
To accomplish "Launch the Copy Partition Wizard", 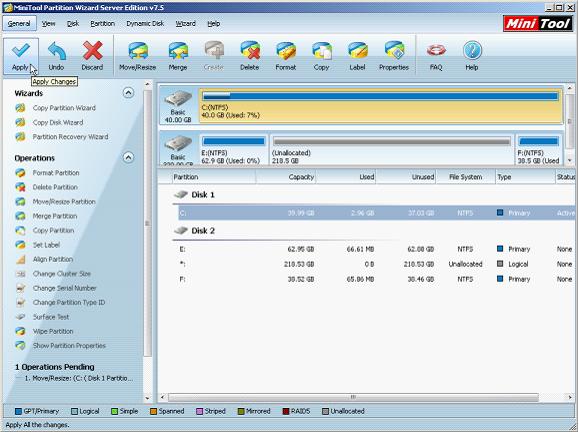I will tap(64, 108).
